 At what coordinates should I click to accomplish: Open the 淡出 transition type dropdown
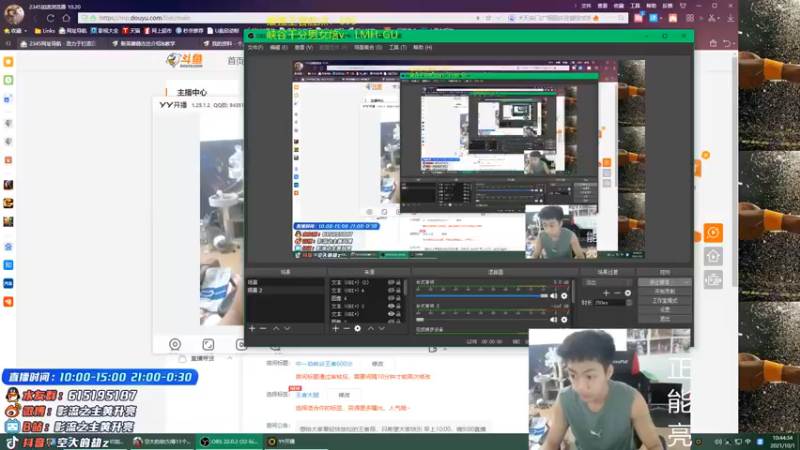(x=608, y=282)
